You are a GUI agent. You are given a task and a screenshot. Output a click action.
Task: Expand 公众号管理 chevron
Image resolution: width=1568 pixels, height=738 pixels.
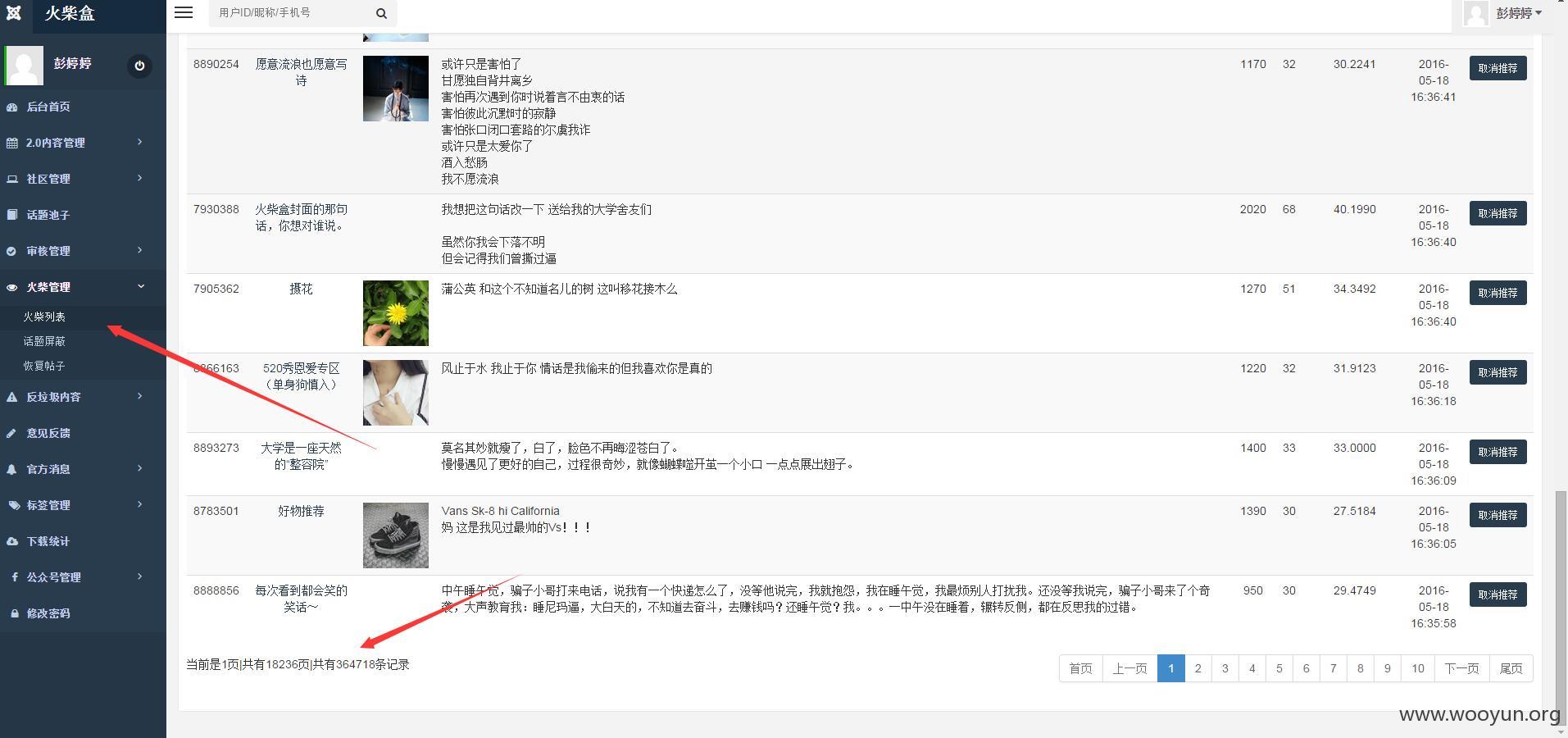pyautogui.click(x=140, y=576)
